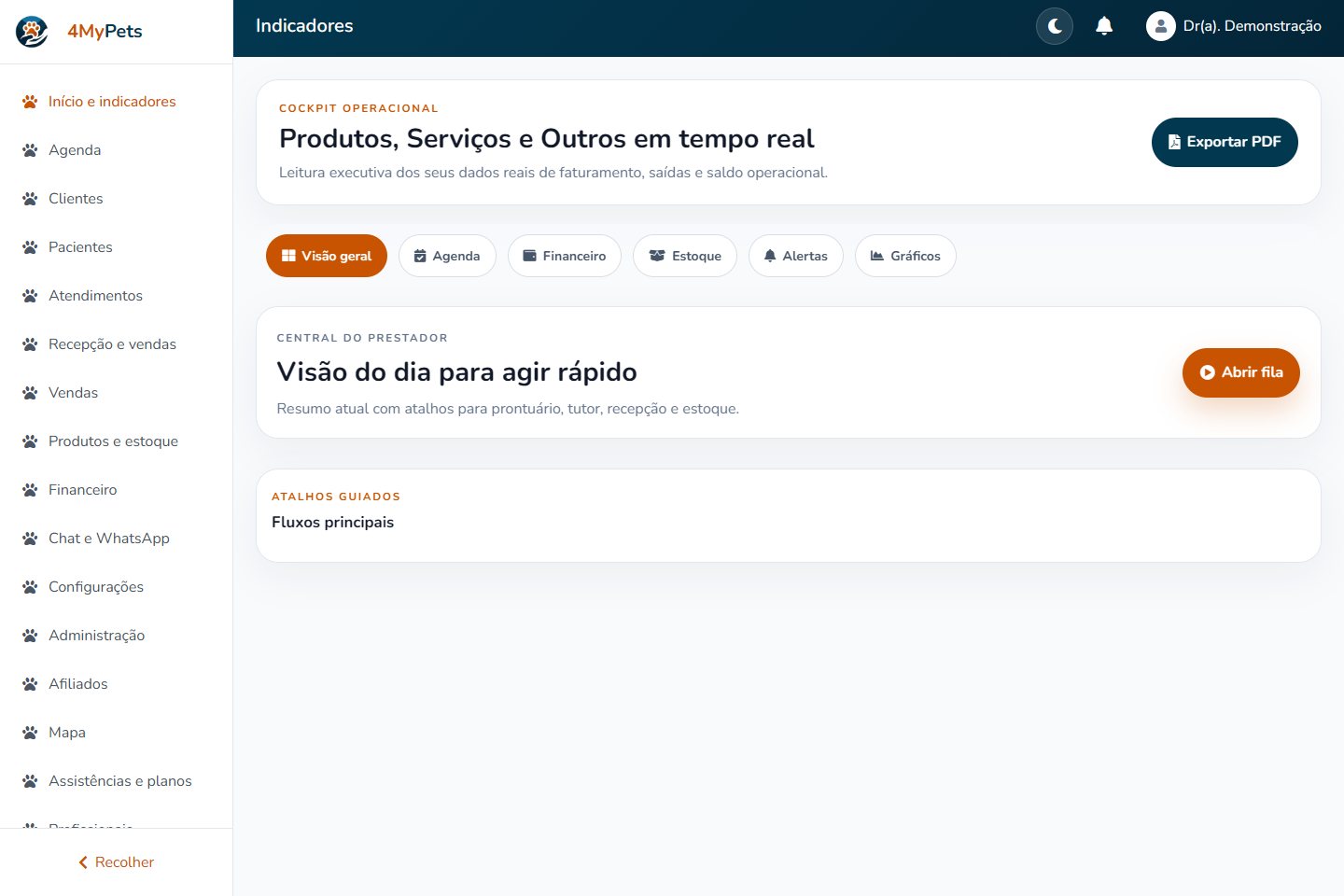This screenshot has height=896, width=1344.
Task: Open the notifications bell
Action: 1104,26
